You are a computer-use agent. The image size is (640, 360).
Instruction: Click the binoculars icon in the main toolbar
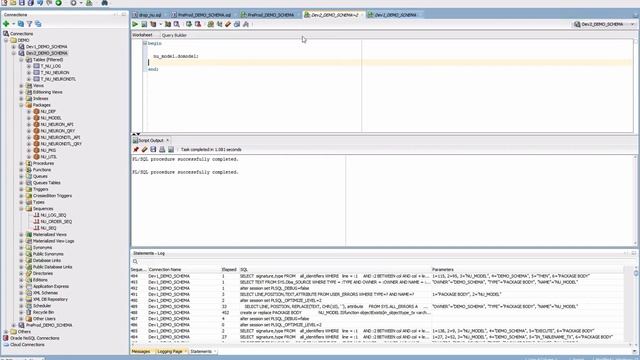click(x=104, y=2)
